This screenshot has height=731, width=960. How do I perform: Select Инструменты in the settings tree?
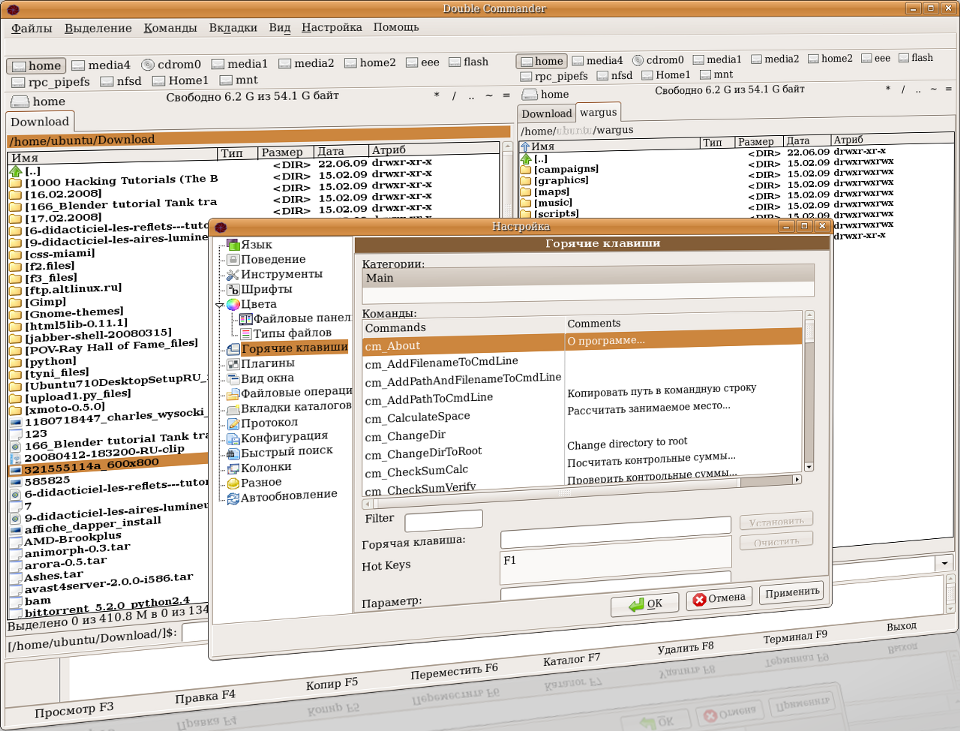[281, 274]
